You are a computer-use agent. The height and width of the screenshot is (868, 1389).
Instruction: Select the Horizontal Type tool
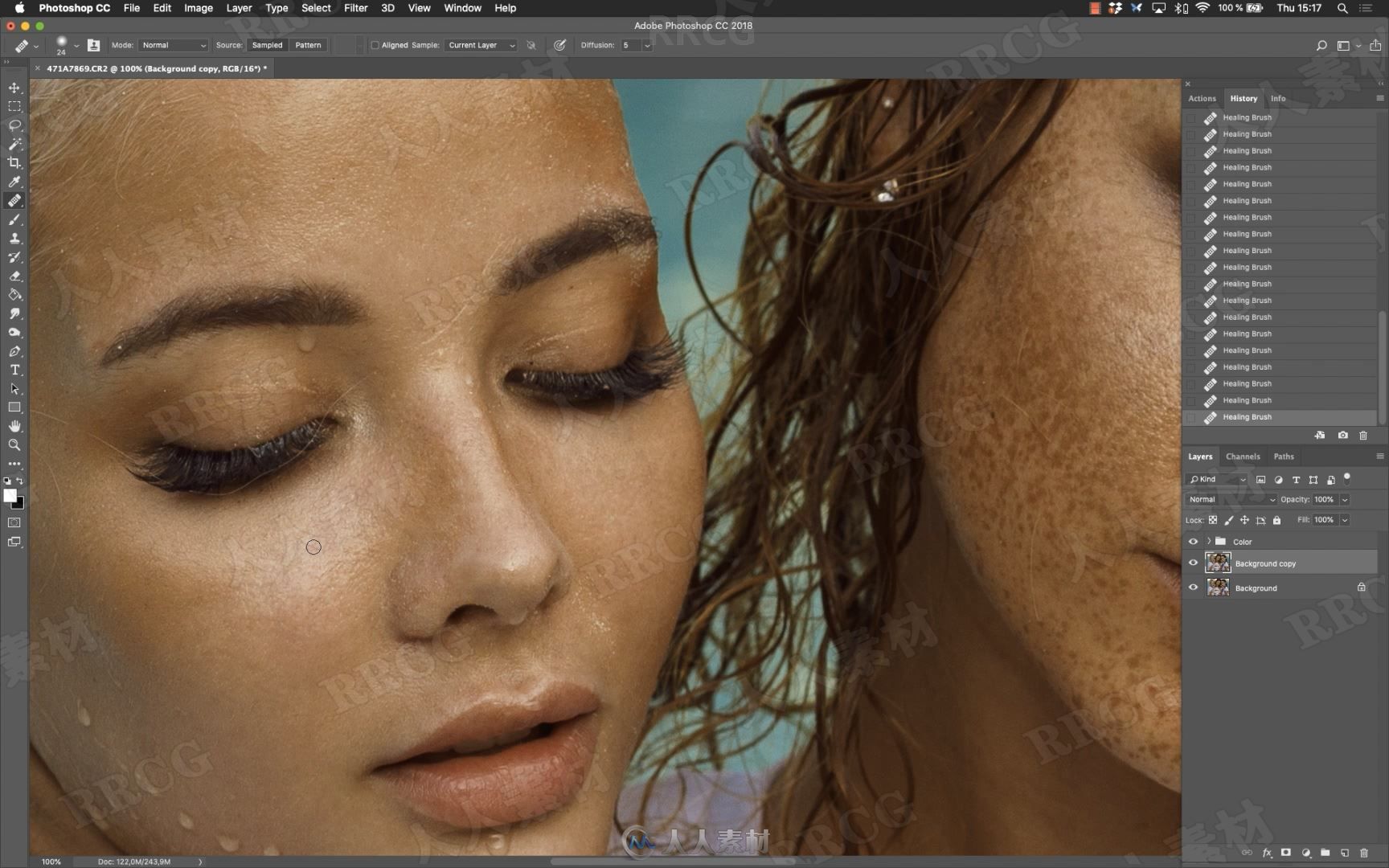tap(14, 370)
